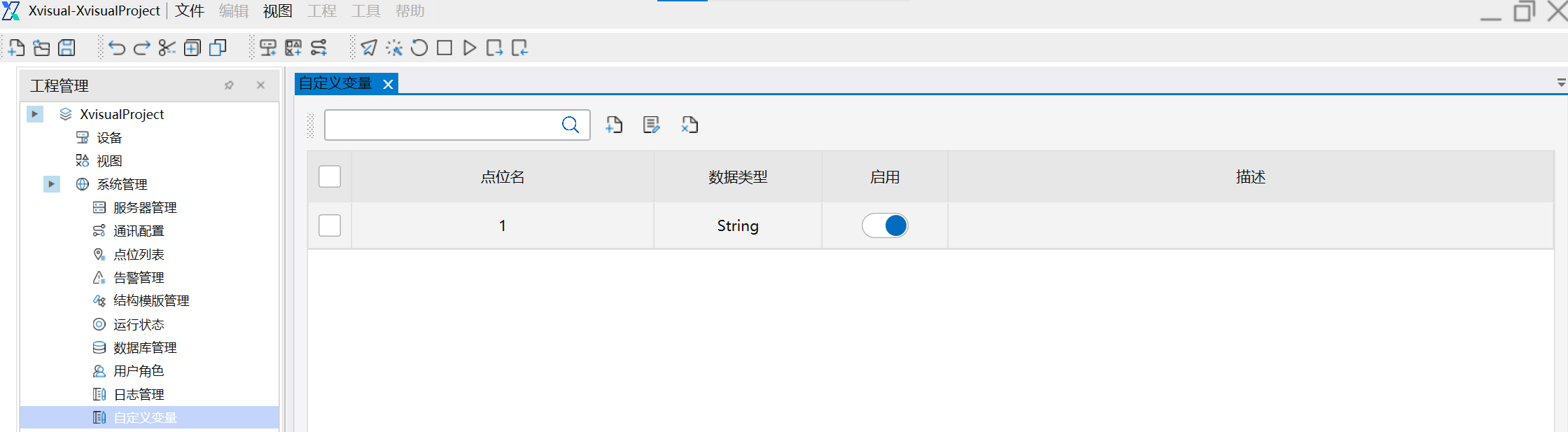
Task: Click the variable search input field
Action: tap(441, 125)
